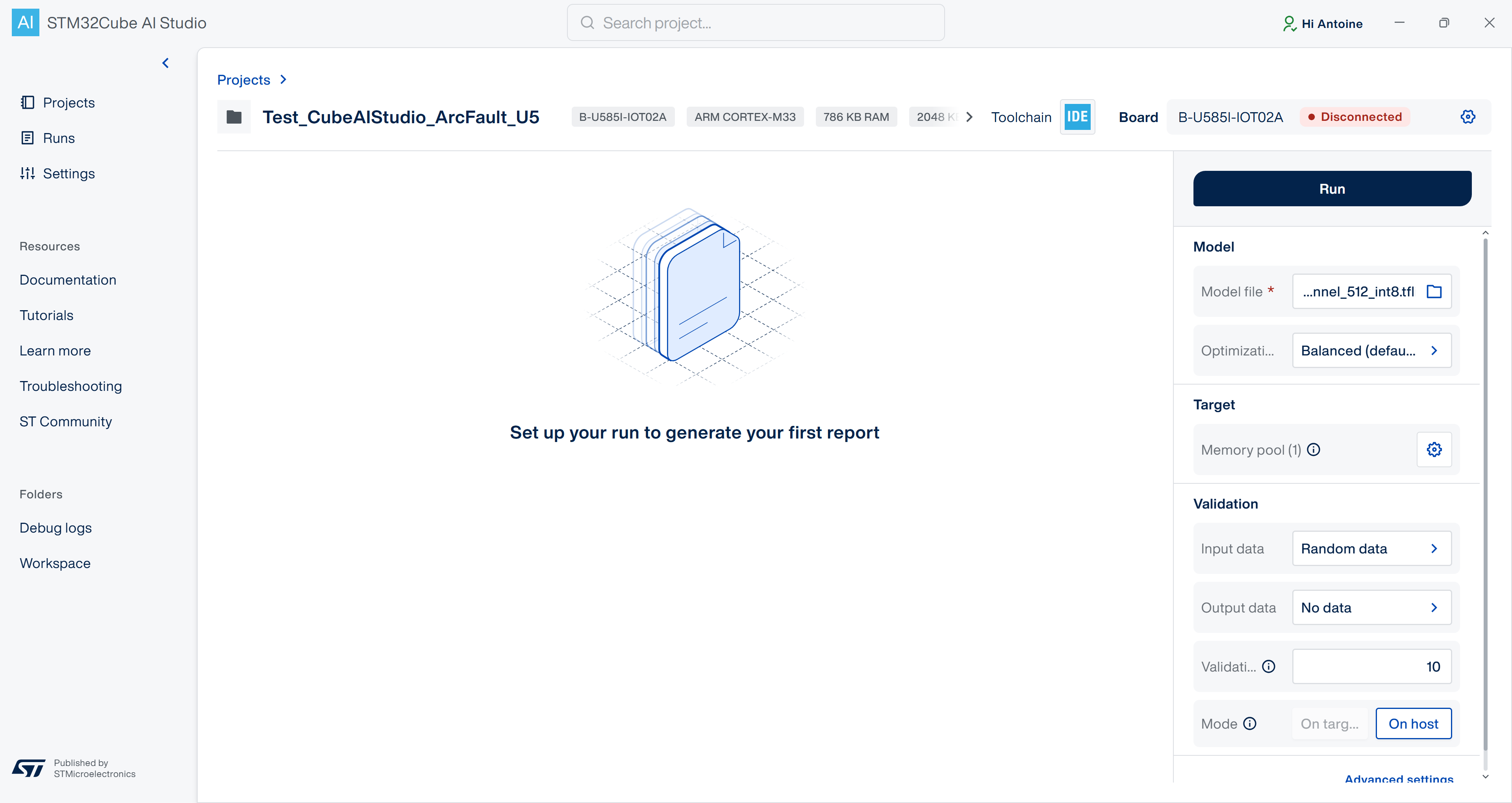1512x803 pixels.
Task: Show Memory pool info tooltip icon
Action: (x=1314, y=449)
